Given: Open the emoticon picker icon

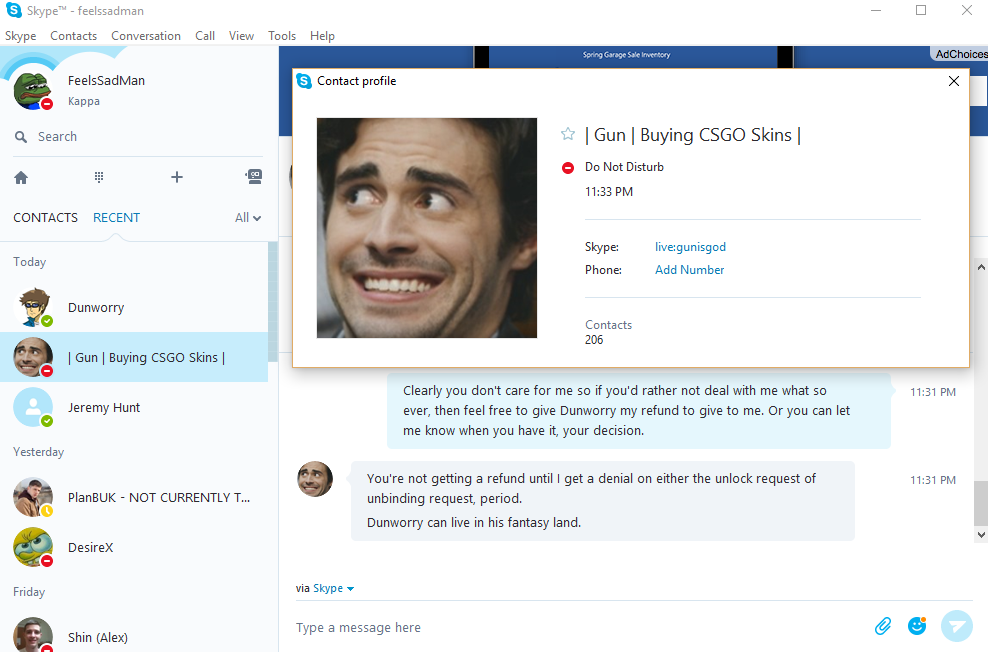Looking at the screenshot, I should (917, 625).
